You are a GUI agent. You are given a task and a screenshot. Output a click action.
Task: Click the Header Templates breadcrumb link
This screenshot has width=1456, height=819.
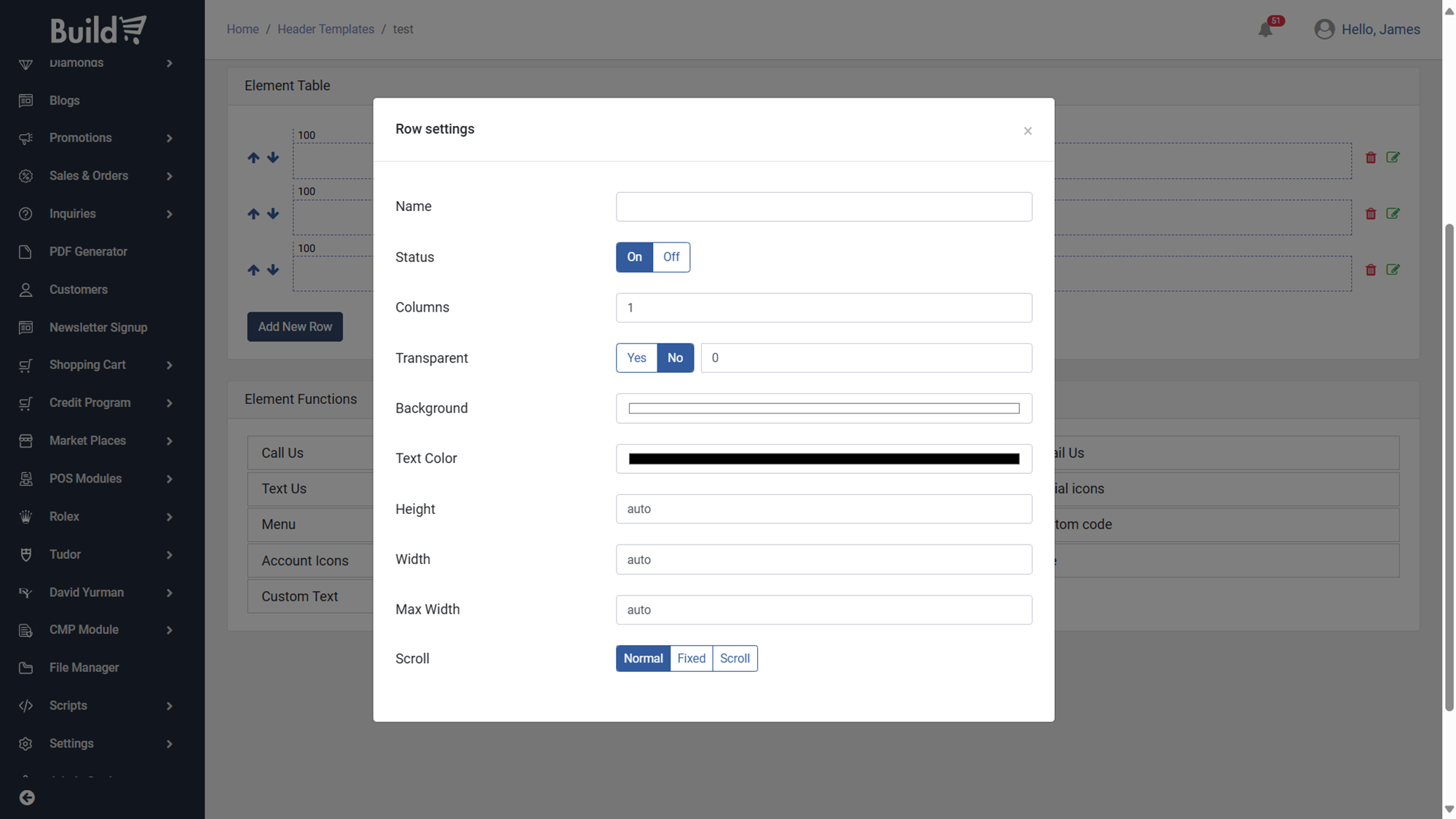click(325, 29)
